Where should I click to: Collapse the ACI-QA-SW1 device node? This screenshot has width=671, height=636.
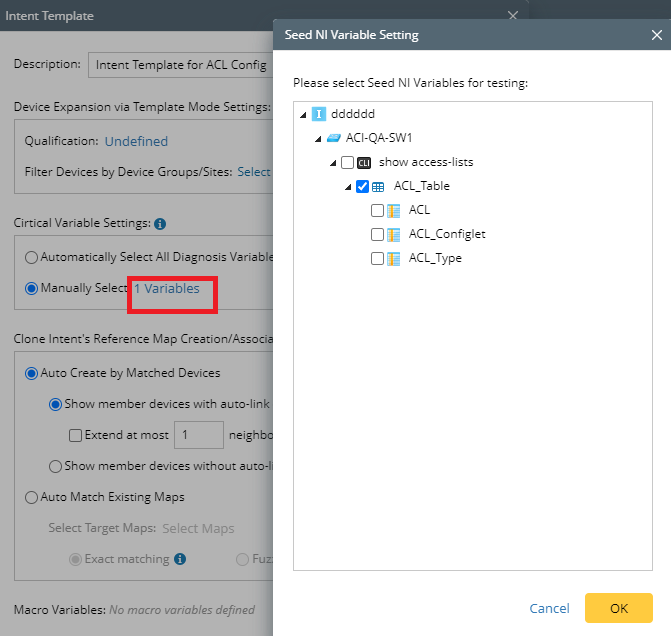[318, 139]
